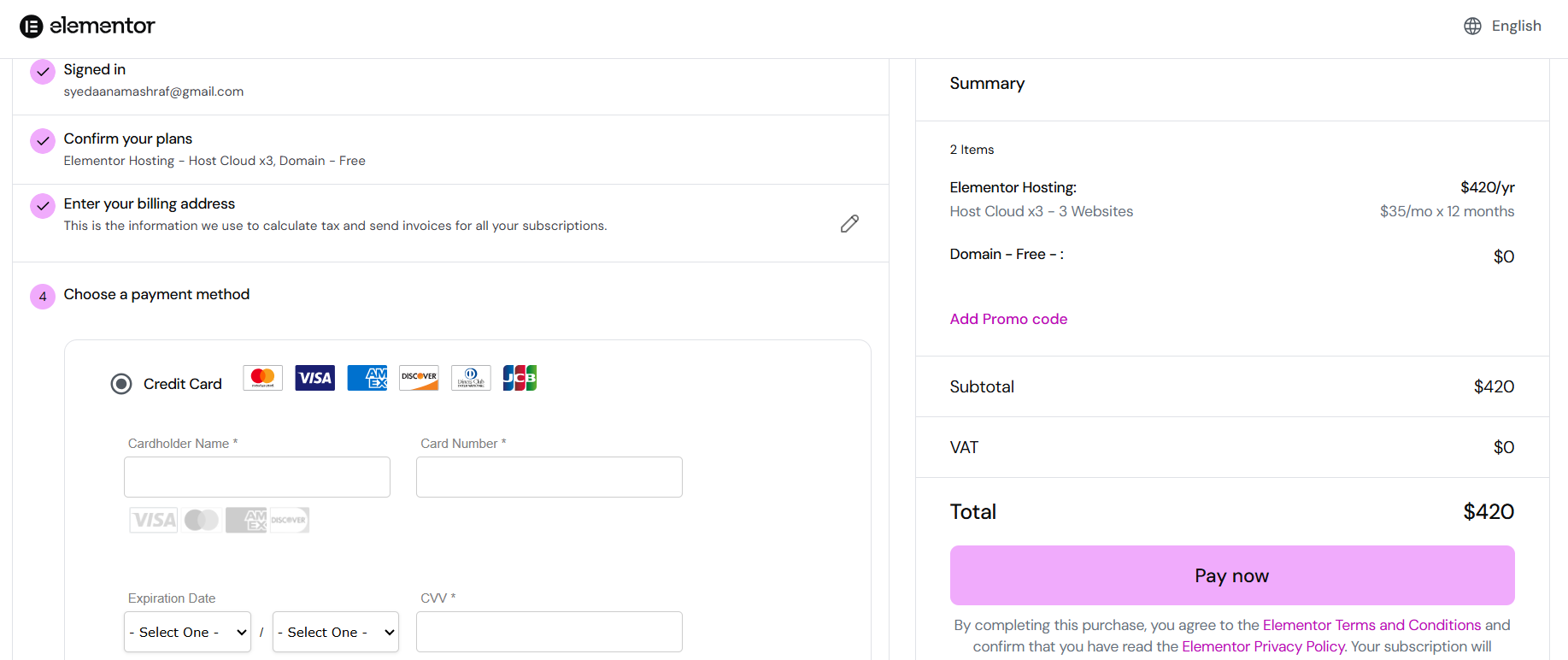The width and height of the screenshot is (1568, 660).
Task: Click the Confirm your plans checkmark icon
Action: tap(43, 141)
